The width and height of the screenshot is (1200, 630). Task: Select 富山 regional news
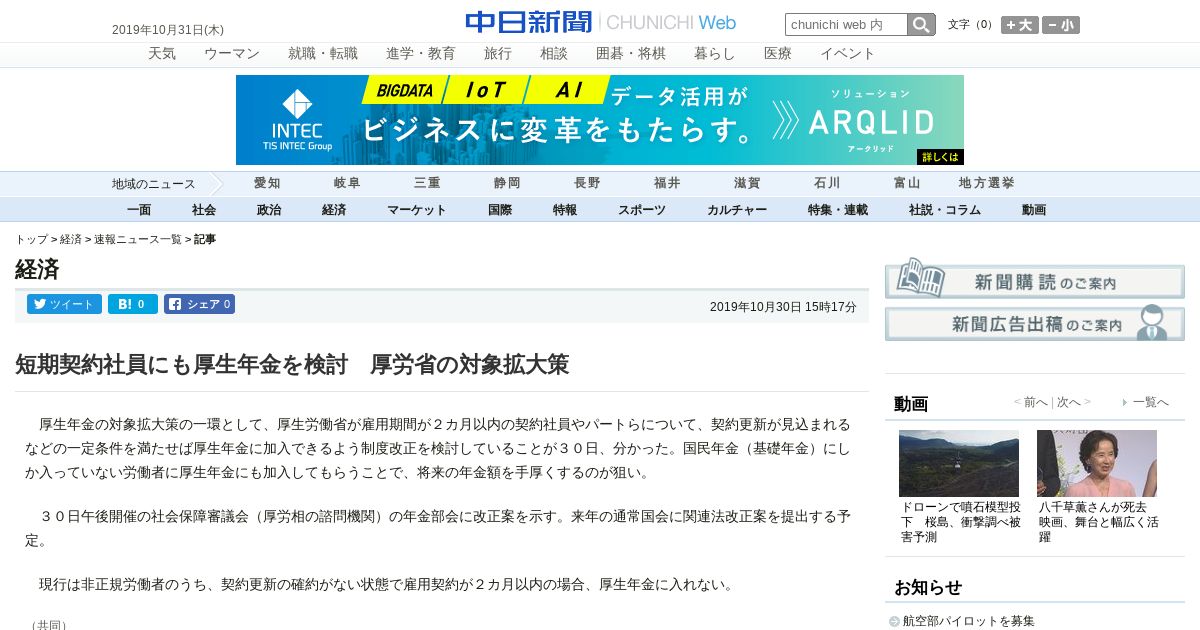pos(907,183)
